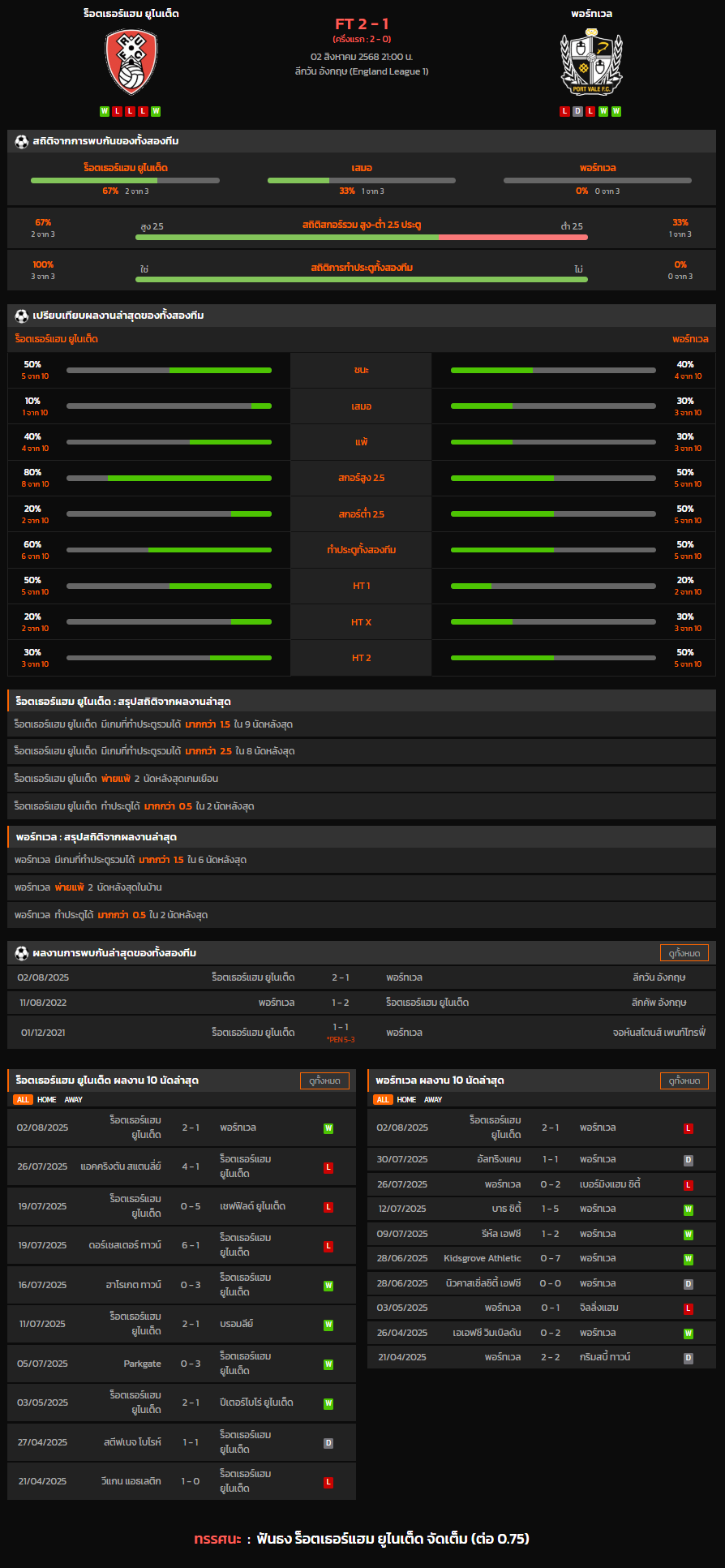
Task: Click the *PEN 5-3 penalty note
Action: [341, 1040]
